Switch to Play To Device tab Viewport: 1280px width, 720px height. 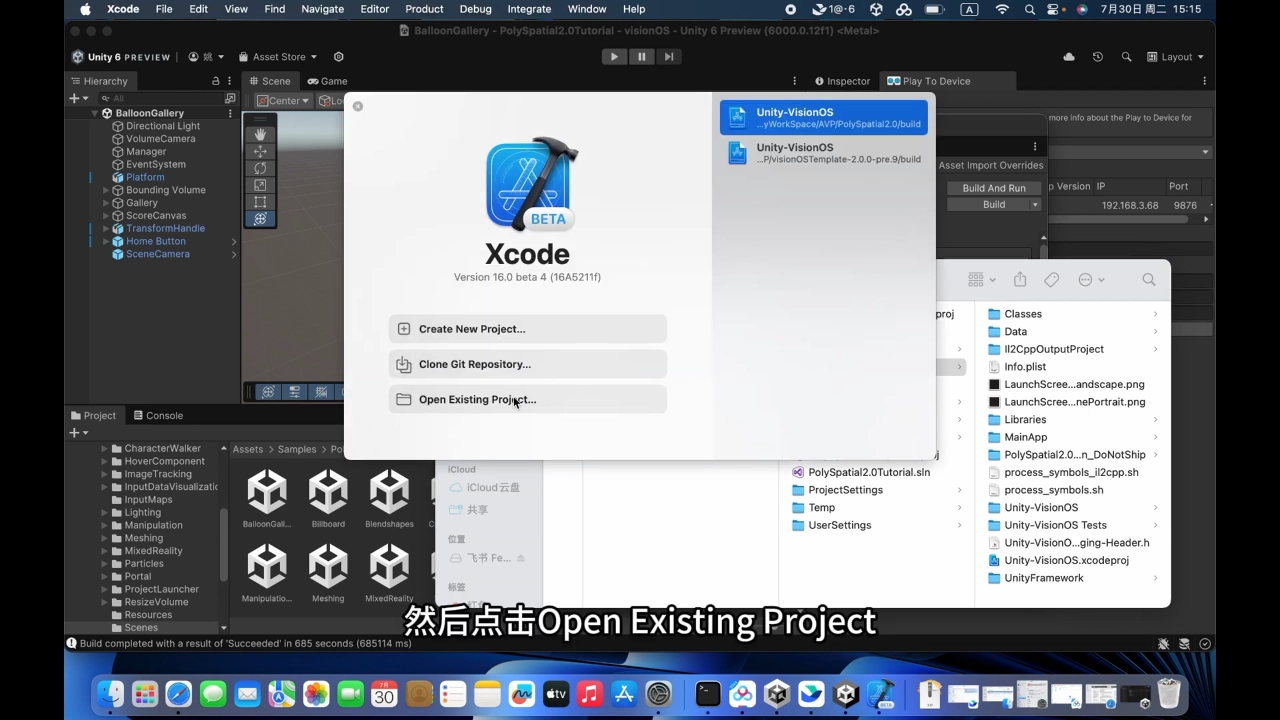(929, 81)
